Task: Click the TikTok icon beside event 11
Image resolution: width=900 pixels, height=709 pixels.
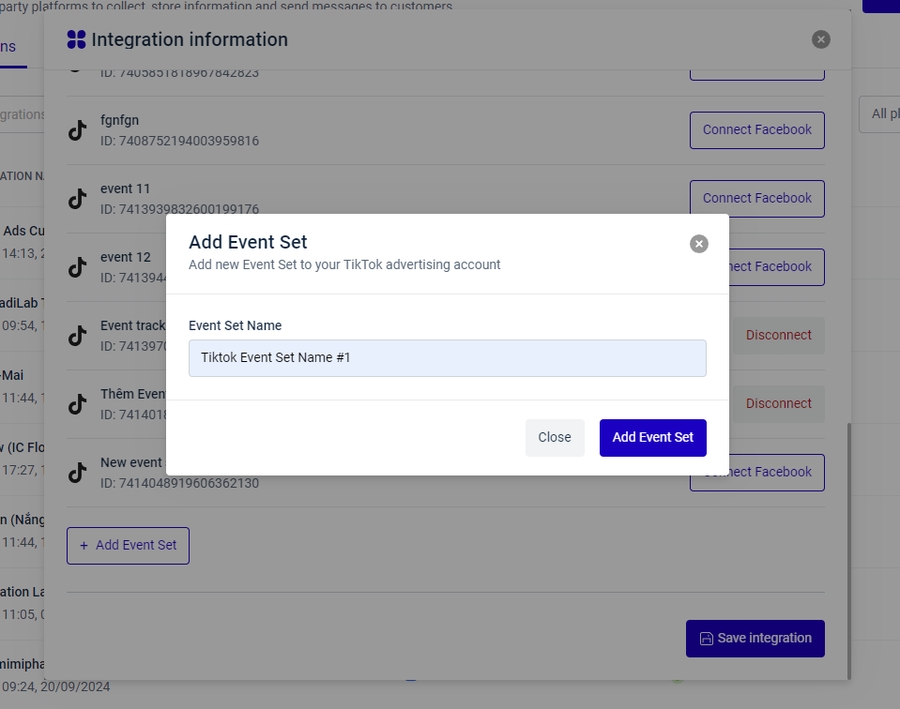Action: click(x=77, y=199)
